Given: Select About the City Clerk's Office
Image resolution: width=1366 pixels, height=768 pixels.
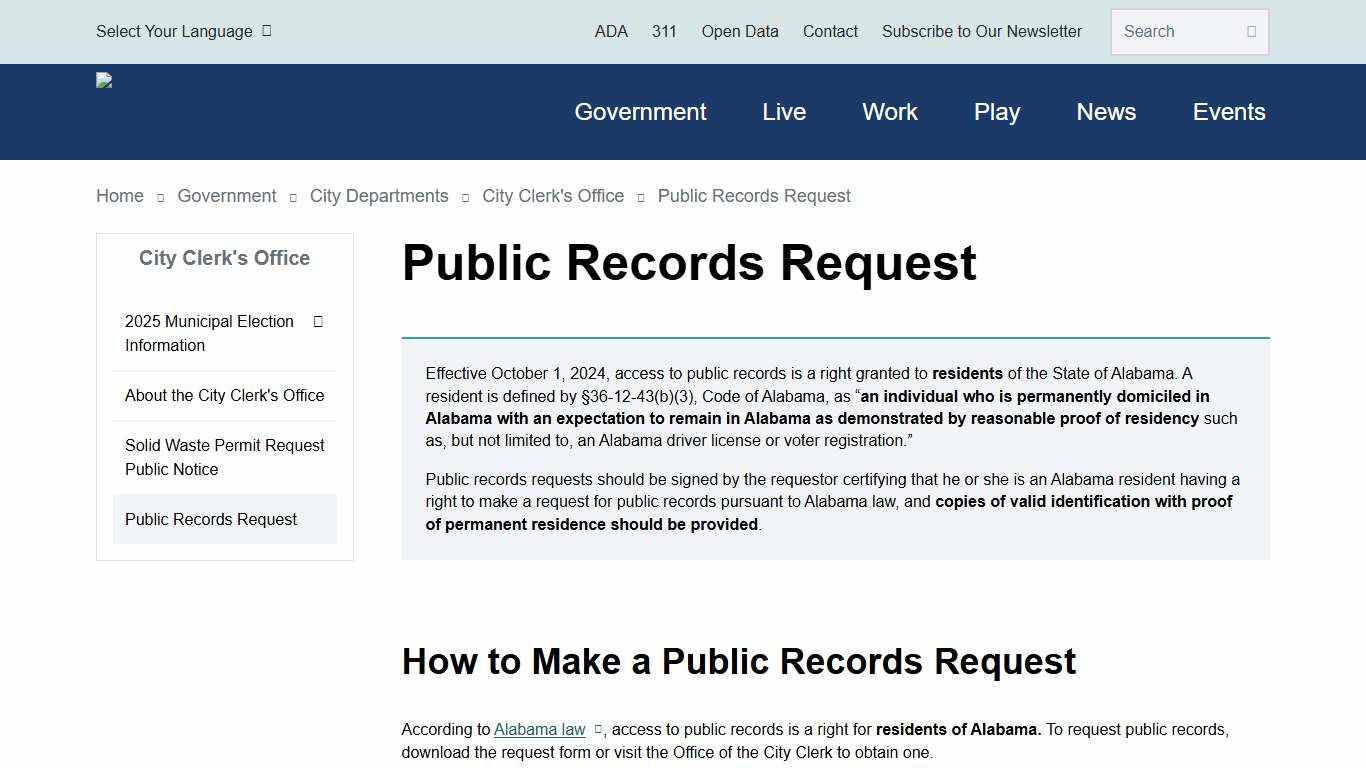Looking at the screenshot, I should [x=224, y=395].
